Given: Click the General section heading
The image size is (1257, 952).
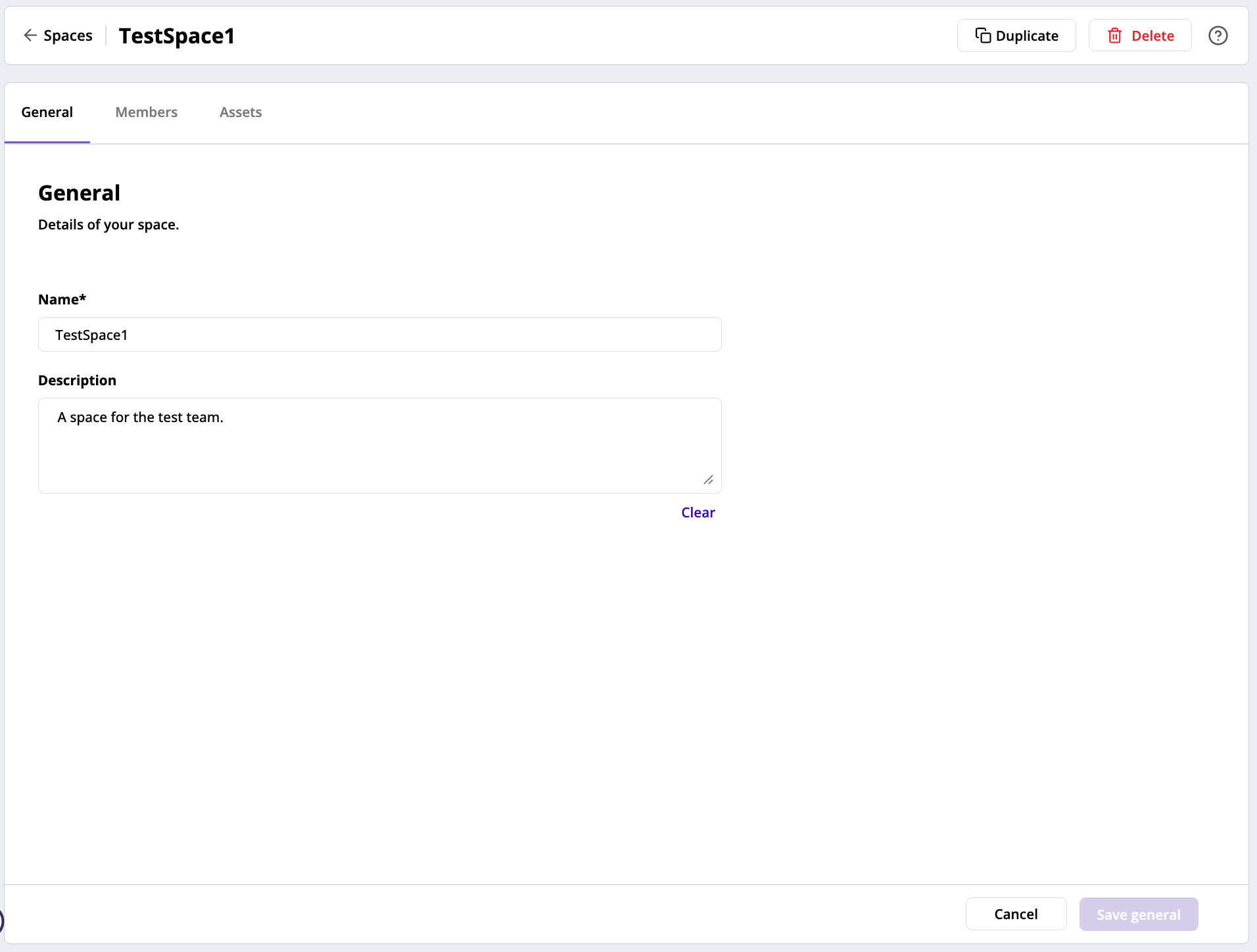Looking at the screenshot, I should pos(79,192).
